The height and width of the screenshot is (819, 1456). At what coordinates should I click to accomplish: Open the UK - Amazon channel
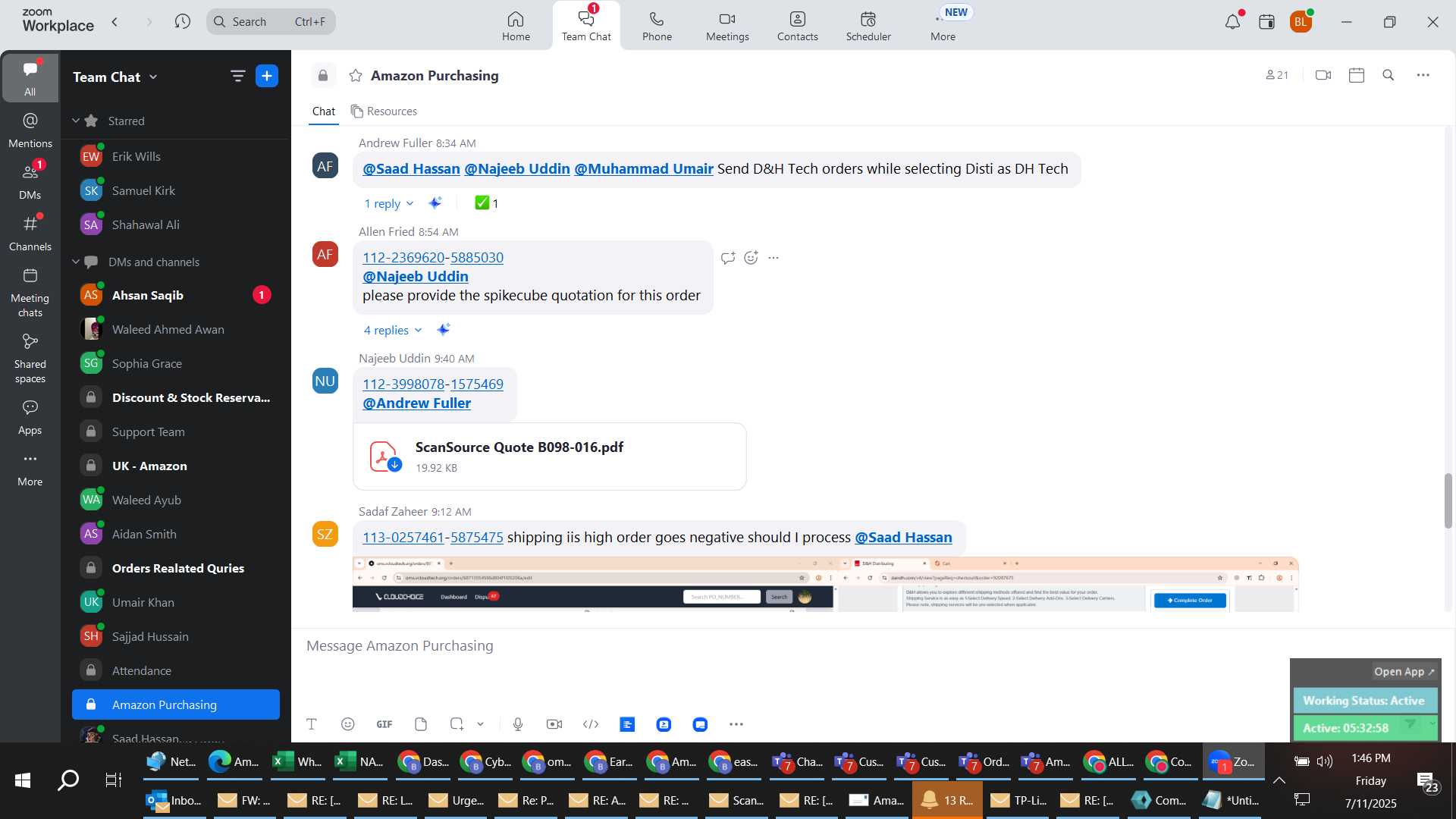[x=175, y=466]
